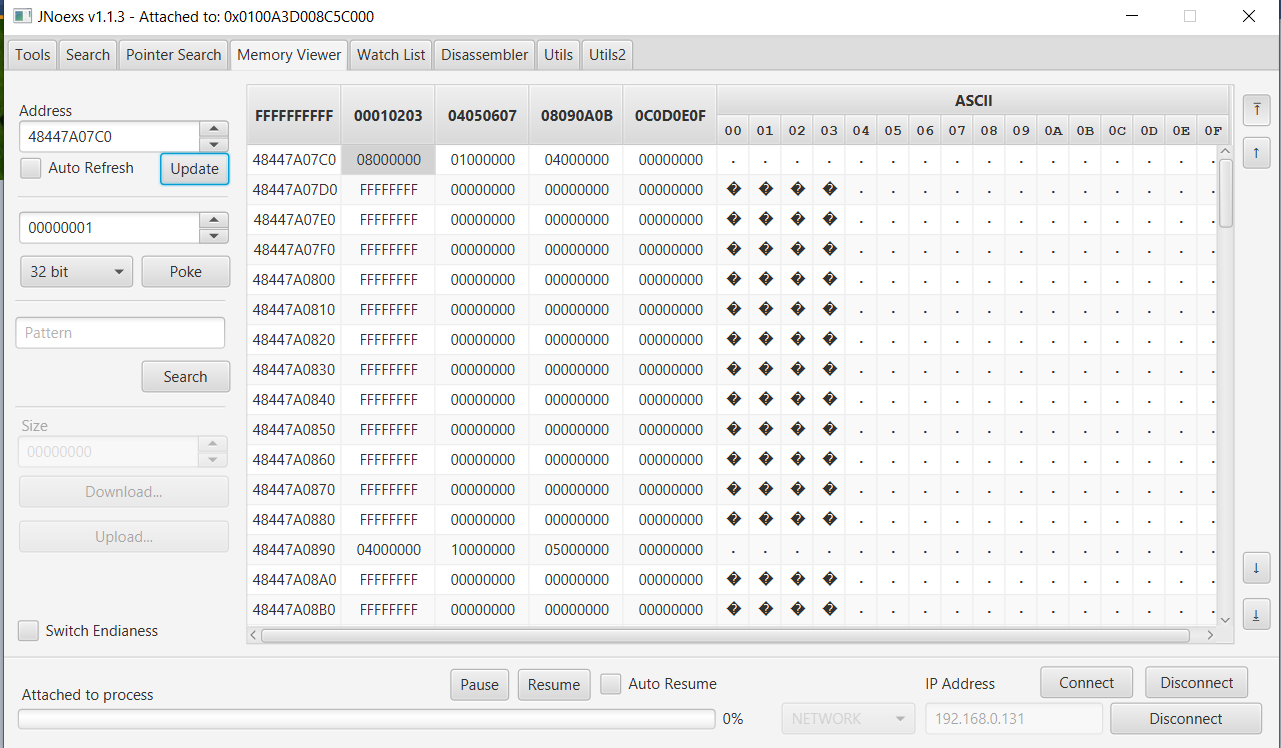Screen dimensions: 1281x748
Task: Click the progress bar showing 0%
Action: pos(366,719)
